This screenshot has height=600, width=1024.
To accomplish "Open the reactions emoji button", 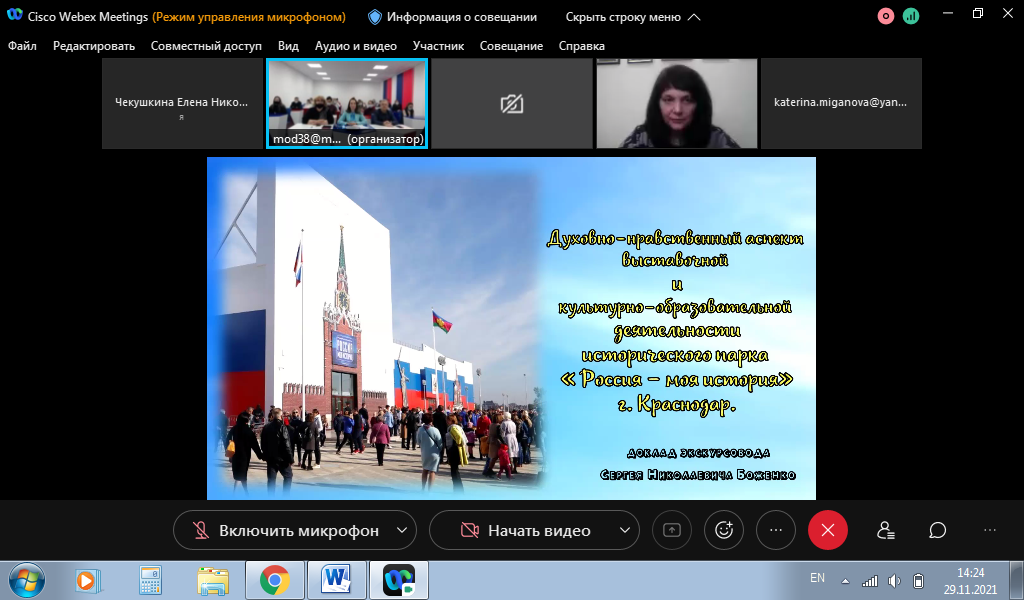I will tap(723, 530).
